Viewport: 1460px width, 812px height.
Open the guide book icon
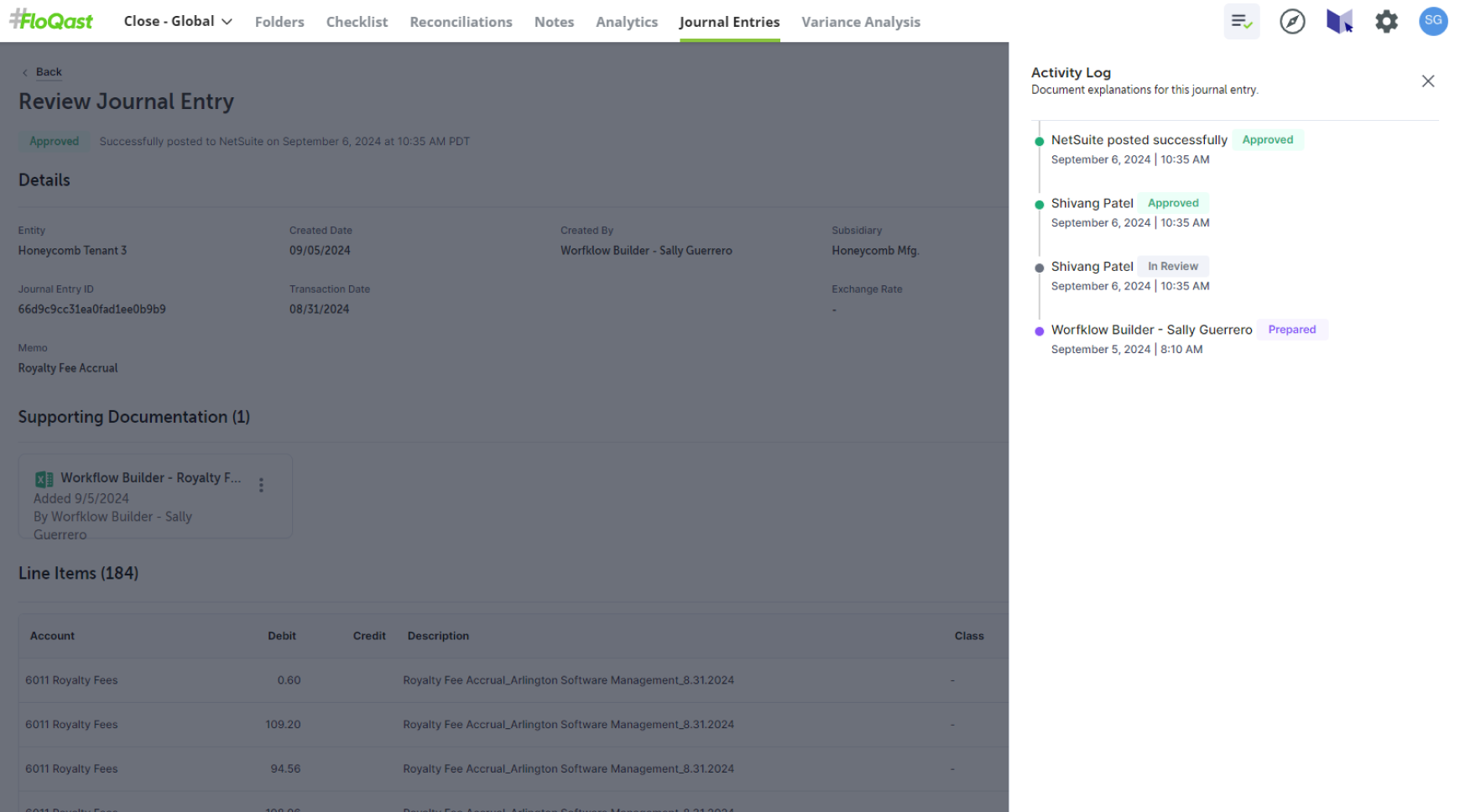1339,21
